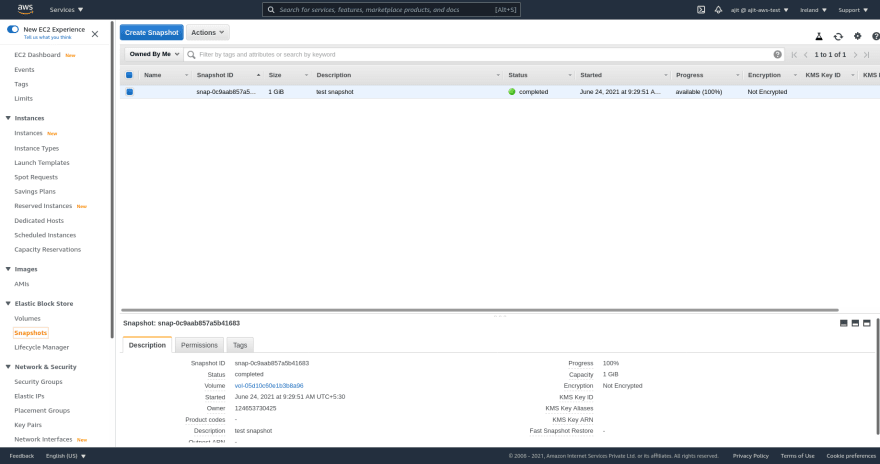Open Cookie preferences link
Screen dimensions: 880x464
851,456
